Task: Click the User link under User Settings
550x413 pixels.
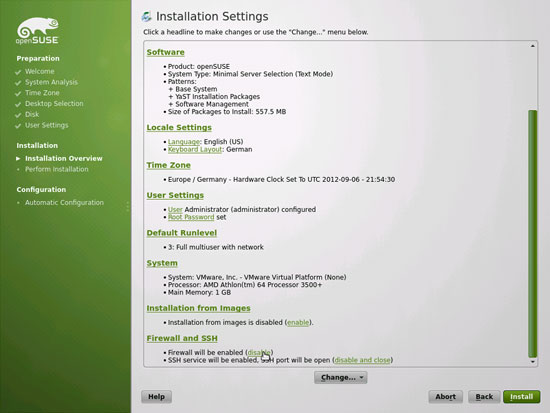Action: coord(175,209)
